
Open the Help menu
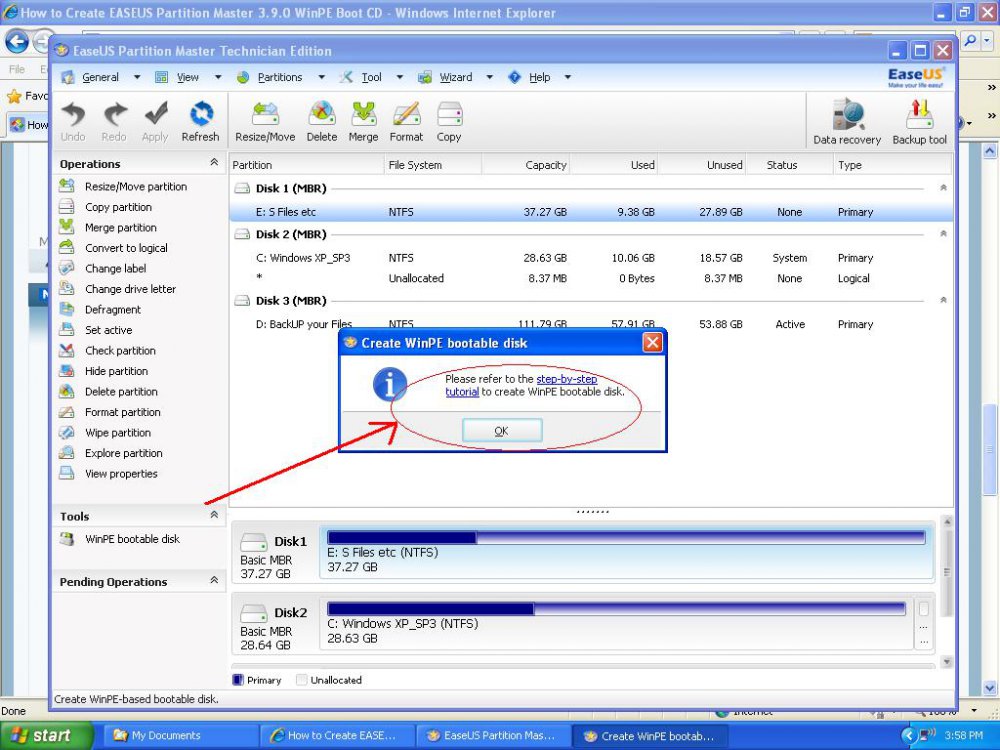point(540,77)
